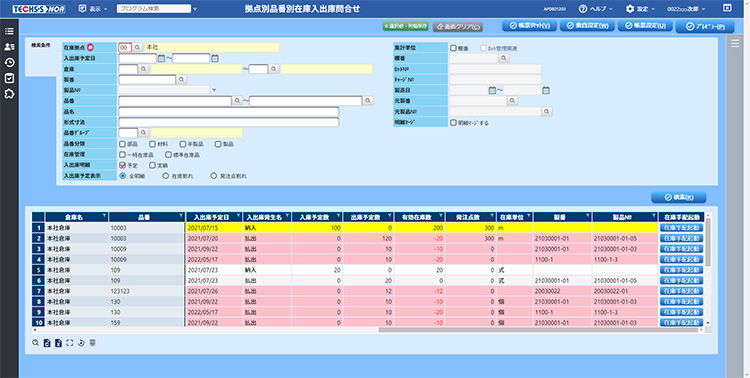Click the Excel file export icon below grid

point(58,343)
